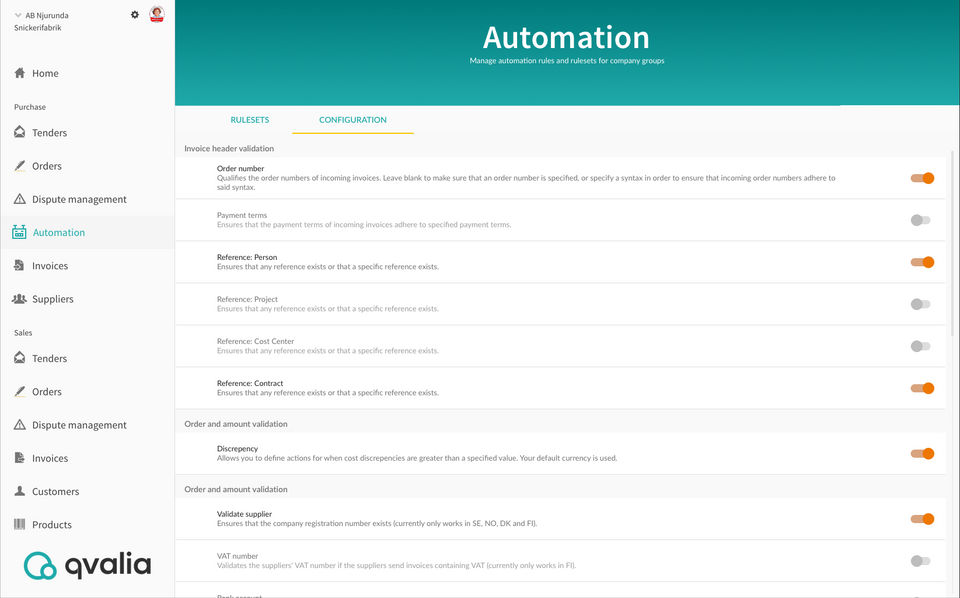
Task: Click the VAT number rule title
Action: [x=238, y=556]
